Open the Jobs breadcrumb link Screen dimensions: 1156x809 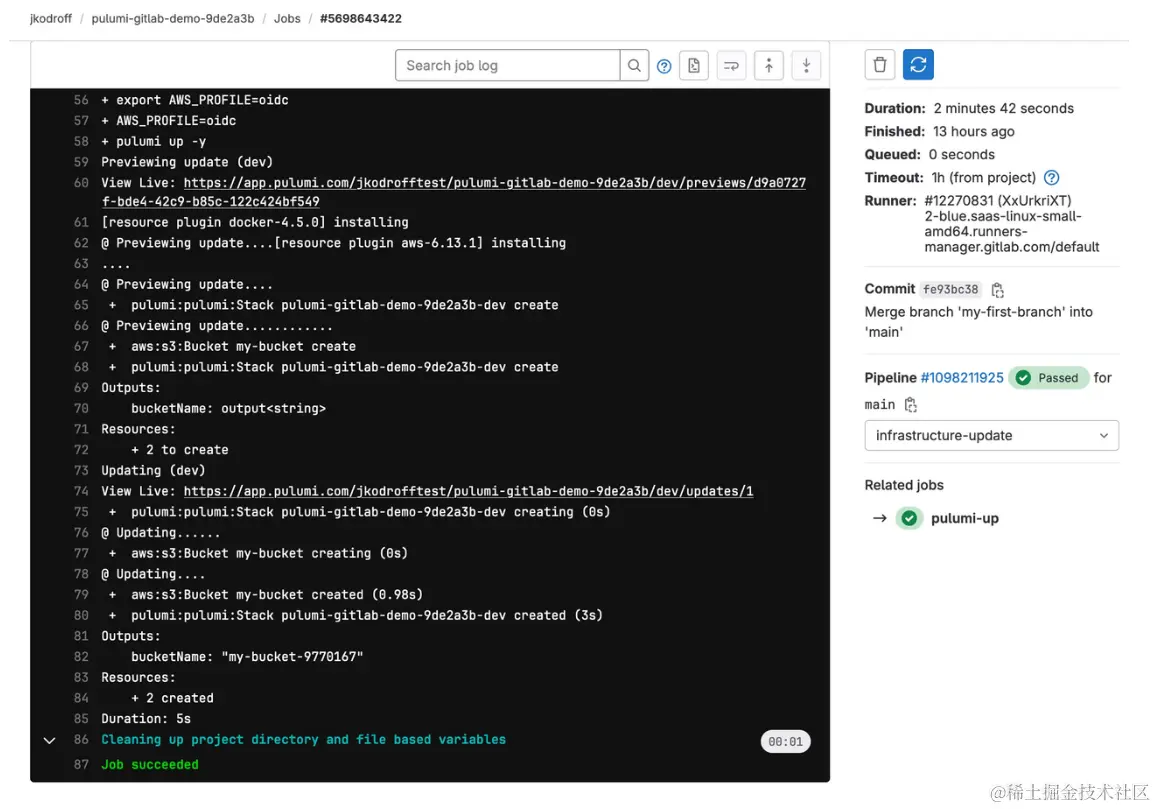287,18
